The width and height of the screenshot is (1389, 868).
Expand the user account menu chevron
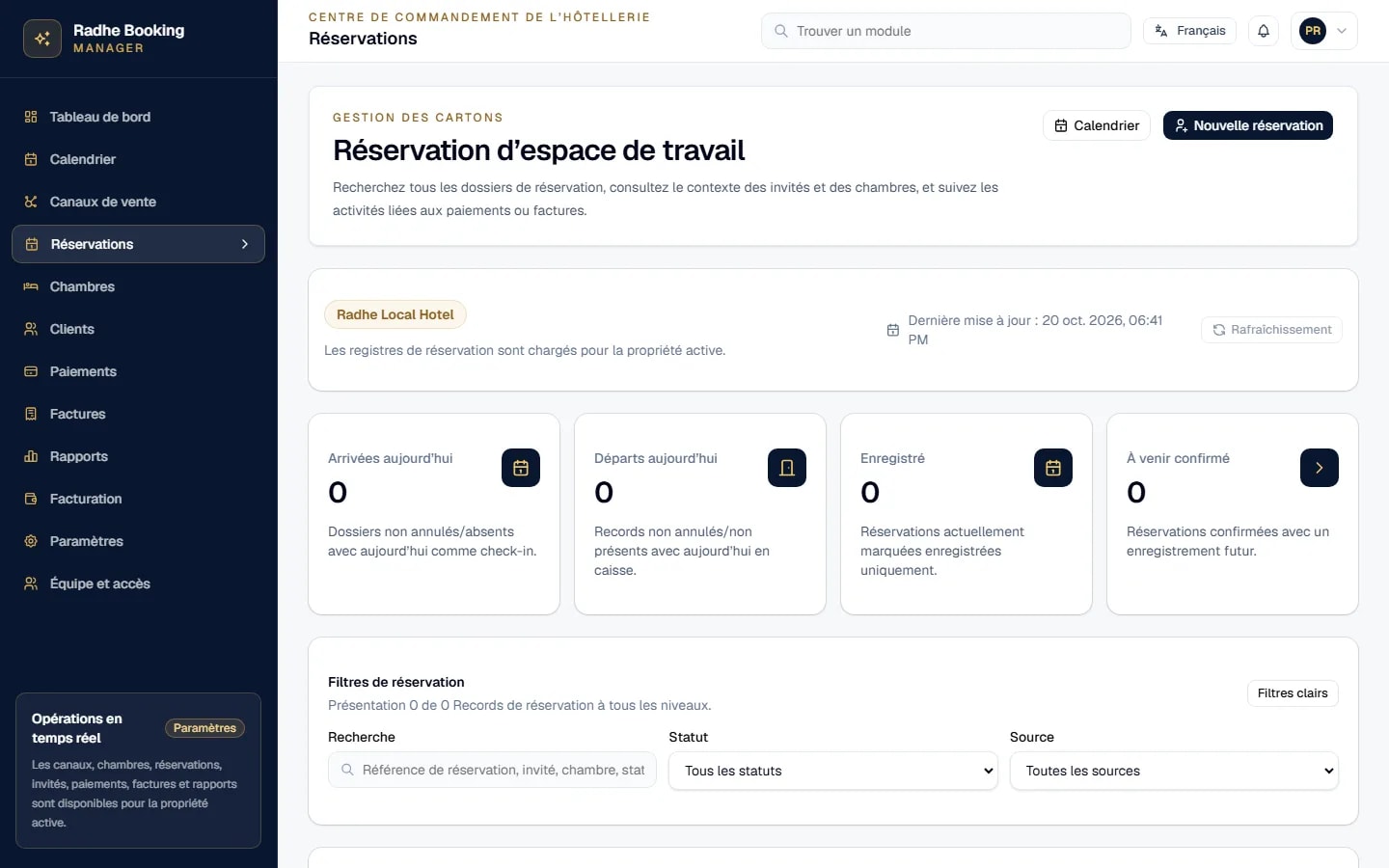tap(1342, 31)
